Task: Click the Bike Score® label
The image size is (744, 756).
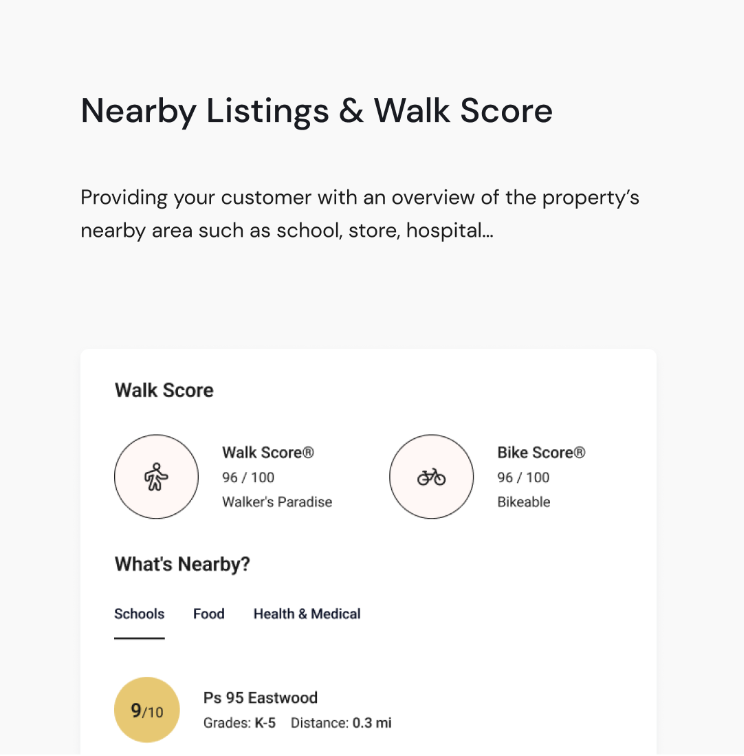Action: (541, 453)
